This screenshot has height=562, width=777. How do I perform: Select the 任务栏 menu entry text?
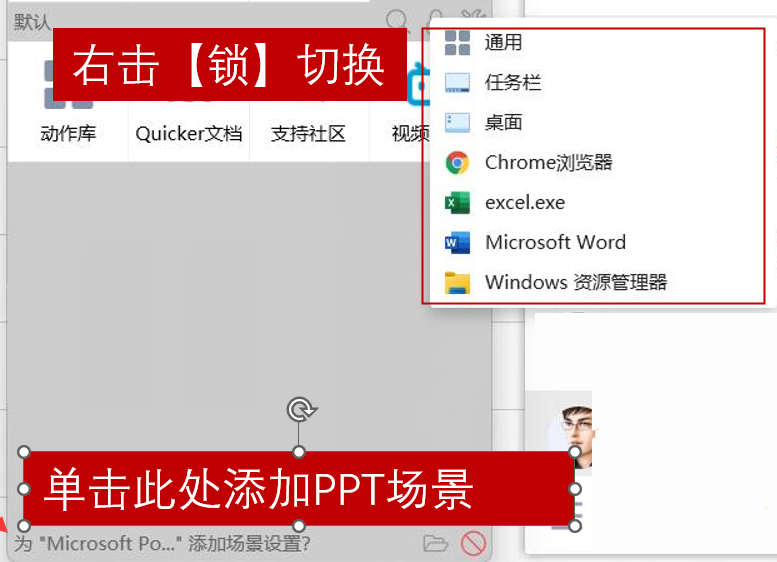click(512, 82)
